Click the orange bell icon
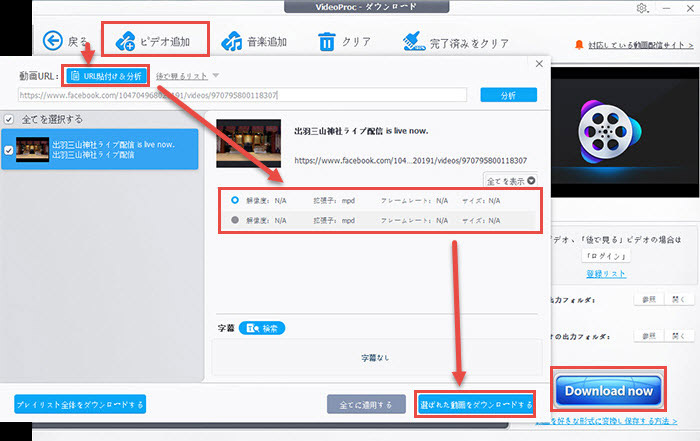Viewport: 700px width, 441px height. 579,45
